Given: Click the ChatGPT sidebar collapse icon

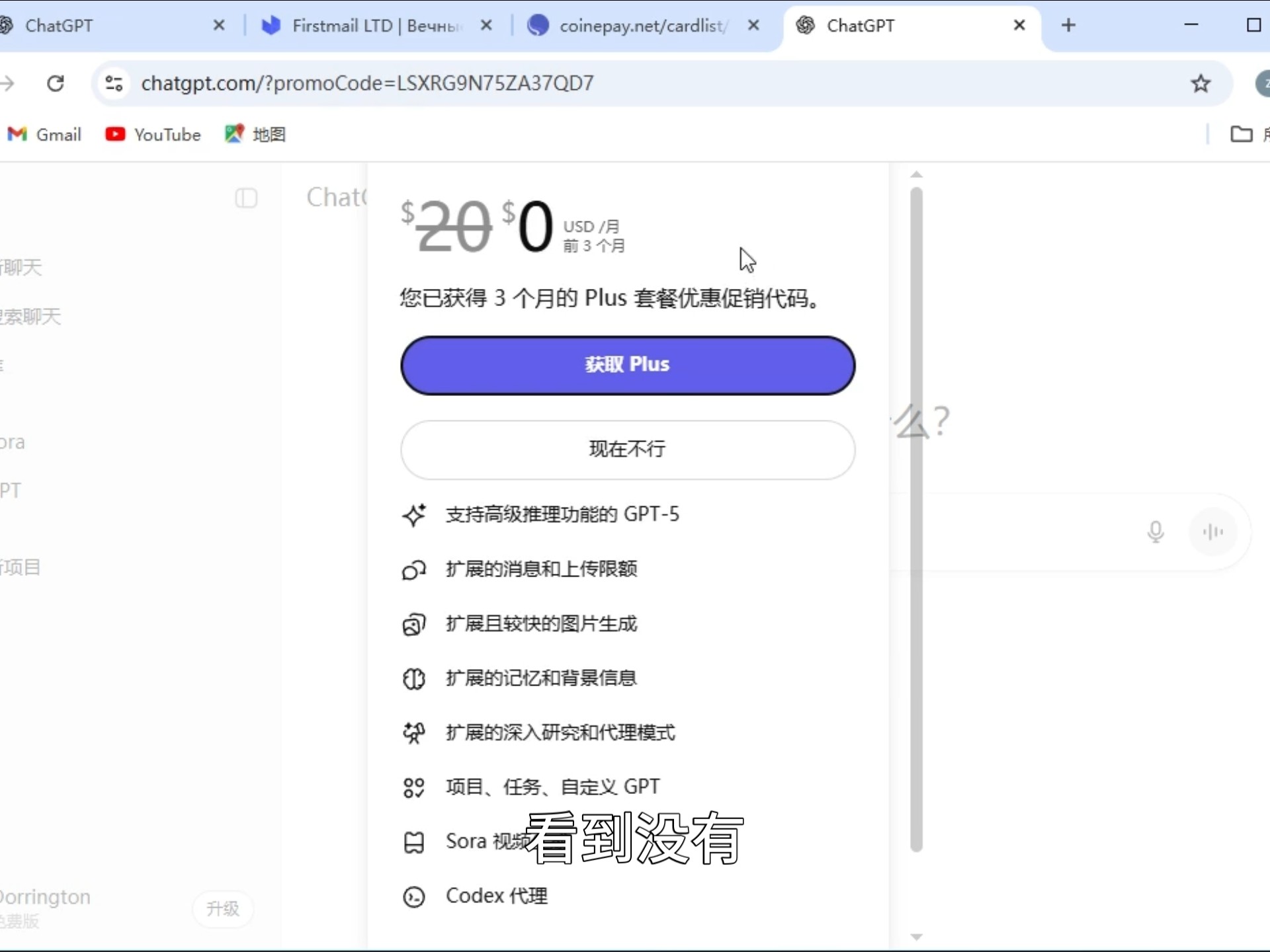Looking at the screenshot, I should (246, 198).
